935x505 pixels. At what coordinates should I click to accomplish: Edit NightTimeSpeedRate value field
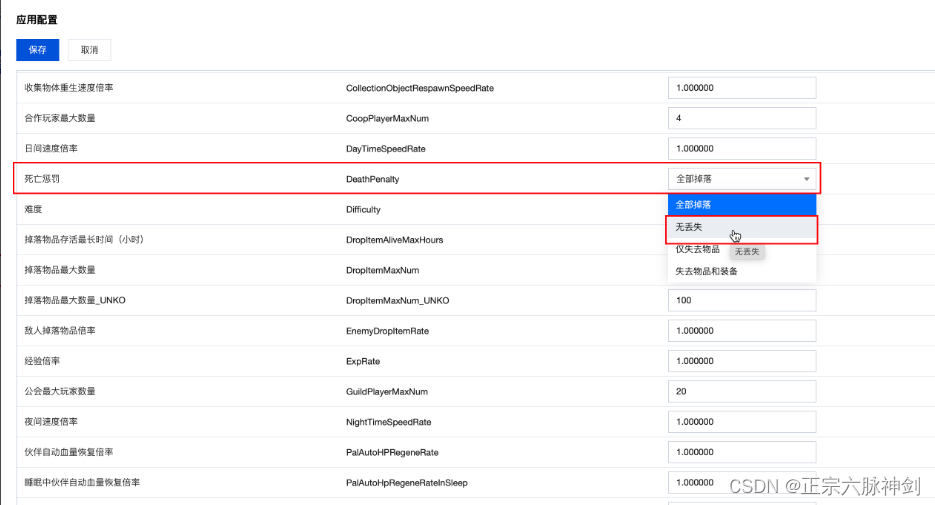[x=742, y=422]
